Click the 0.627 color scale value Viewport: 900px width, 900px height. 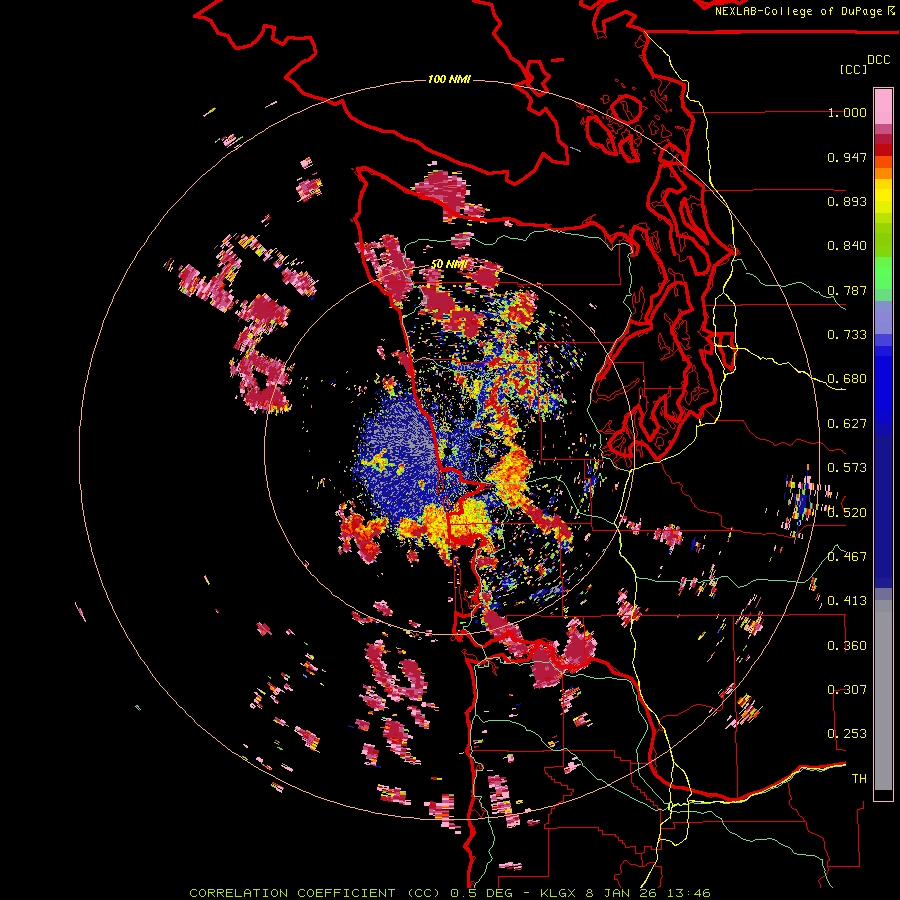pos(847,424)
